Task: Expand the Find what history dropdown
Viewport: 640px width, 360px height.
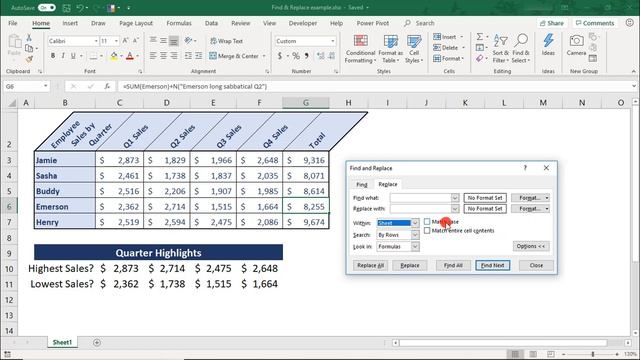Action: [455, 198]
